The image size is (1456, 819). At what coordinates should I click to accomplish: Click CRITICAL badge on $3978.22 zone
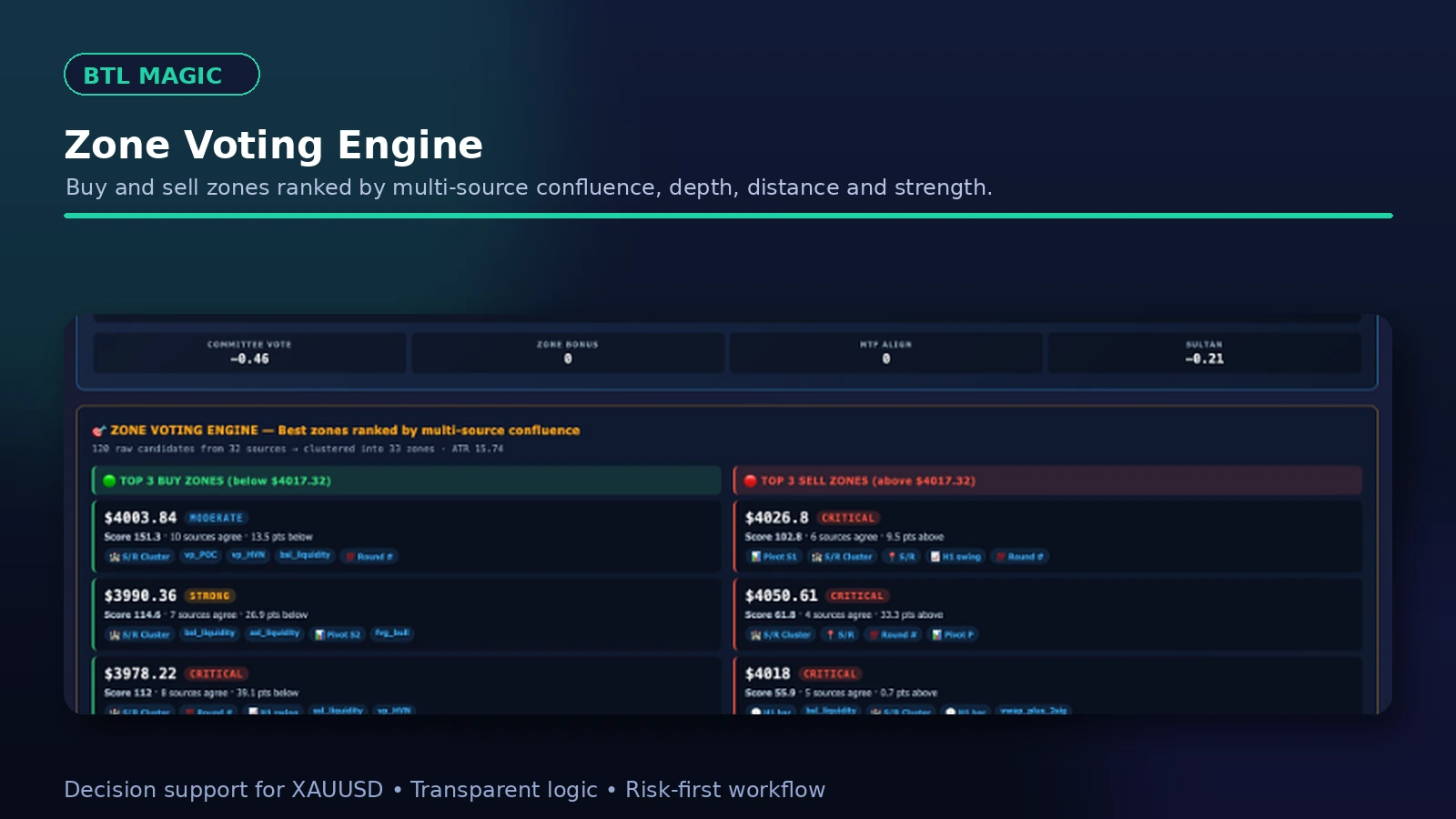217,674
